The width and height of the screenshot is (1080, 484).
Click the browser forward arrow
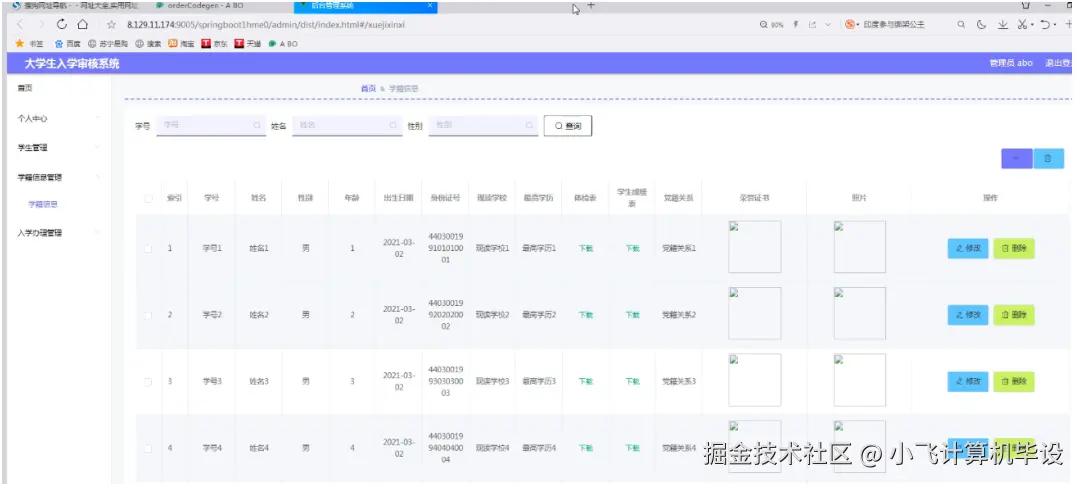[41, 24]
